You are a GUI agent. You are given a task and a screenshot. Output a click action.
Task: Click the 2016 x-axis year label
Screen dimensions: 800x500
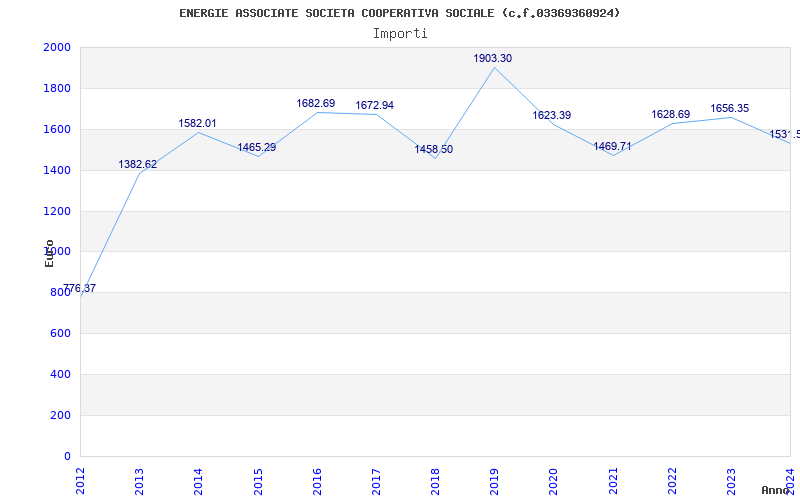coord(317,480)
